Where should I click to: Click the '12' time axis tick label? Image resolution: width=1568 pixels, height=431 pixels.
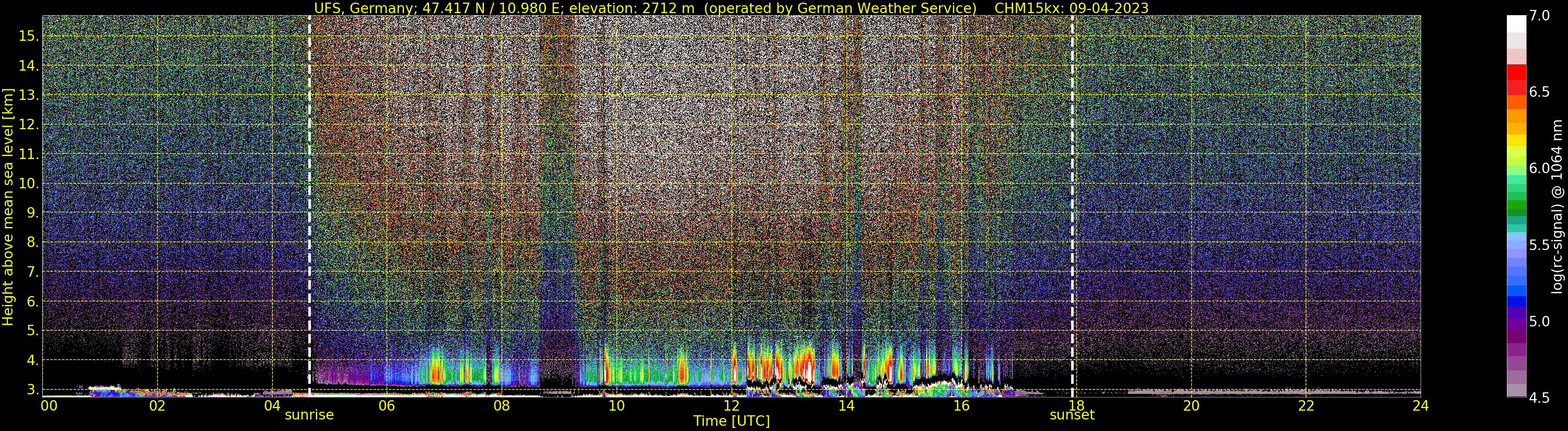(731, 405)
